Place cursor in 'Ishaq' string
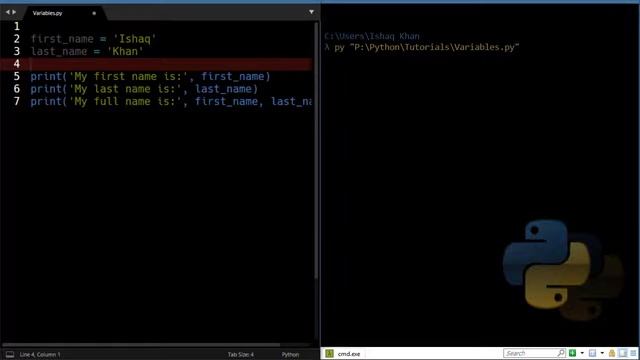 point(135,39)
